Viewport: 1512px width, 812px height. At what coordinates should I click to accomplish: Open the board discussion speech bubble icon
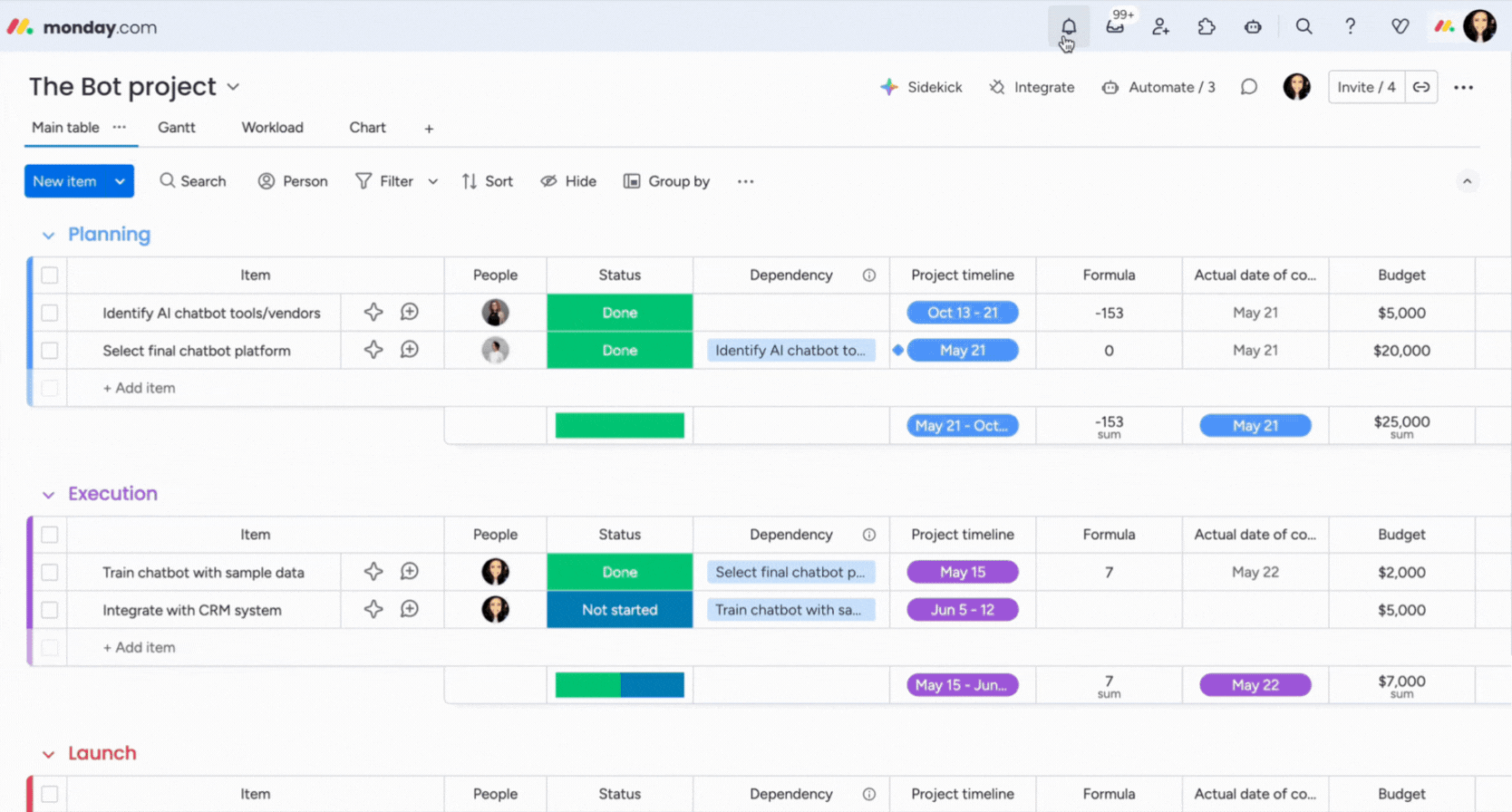coord(1248,87)
